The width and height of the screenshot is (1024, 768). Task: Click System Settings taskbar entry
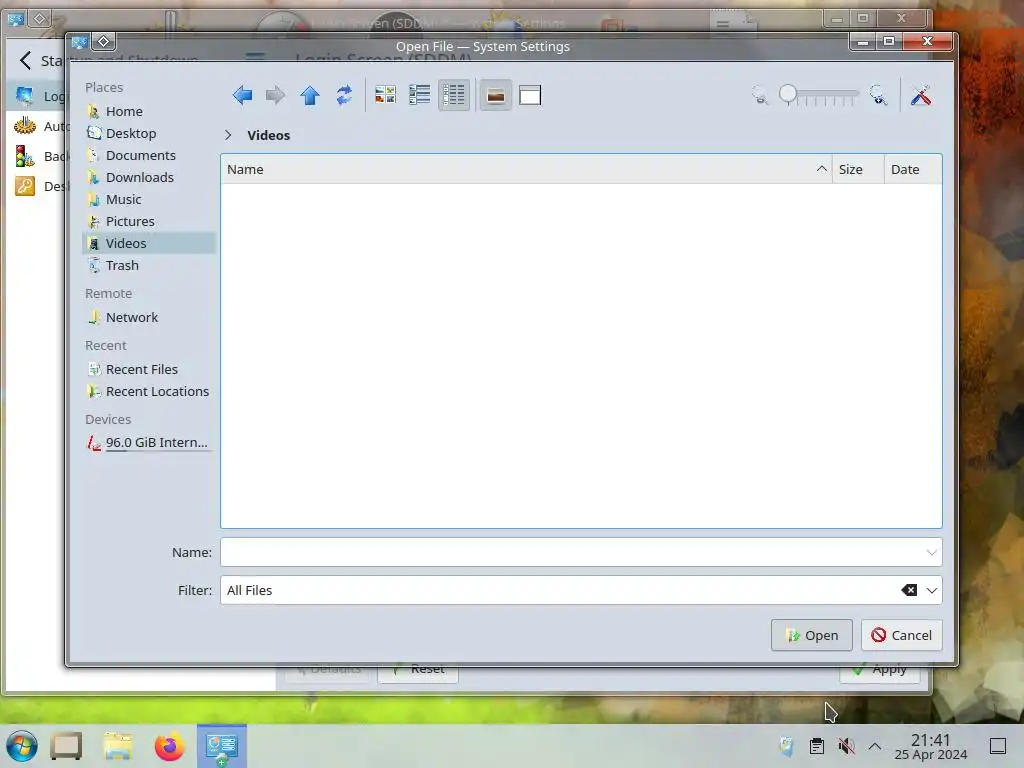(222, 746)
